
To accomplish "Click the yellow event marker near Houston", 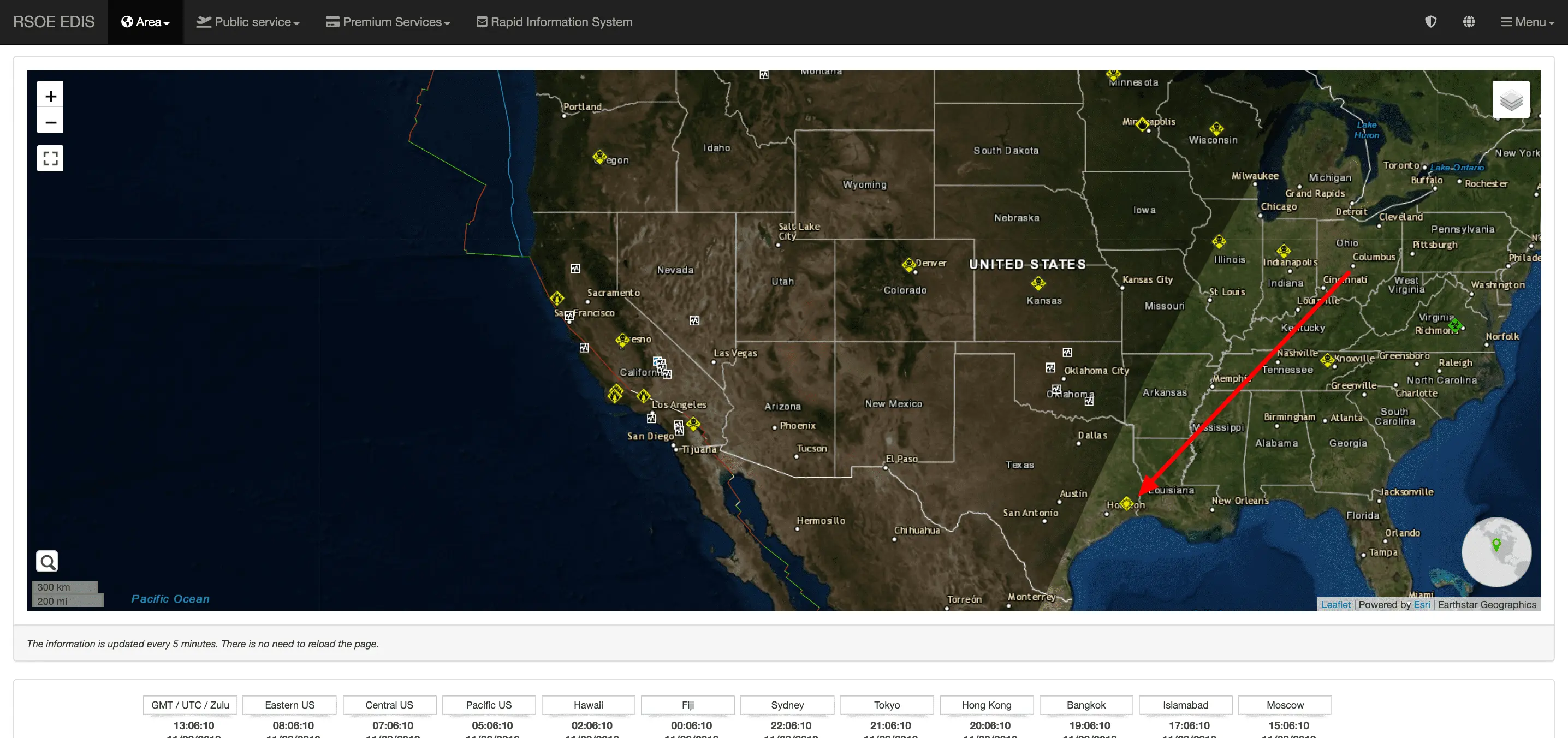I will click(x=1126, y=503).
